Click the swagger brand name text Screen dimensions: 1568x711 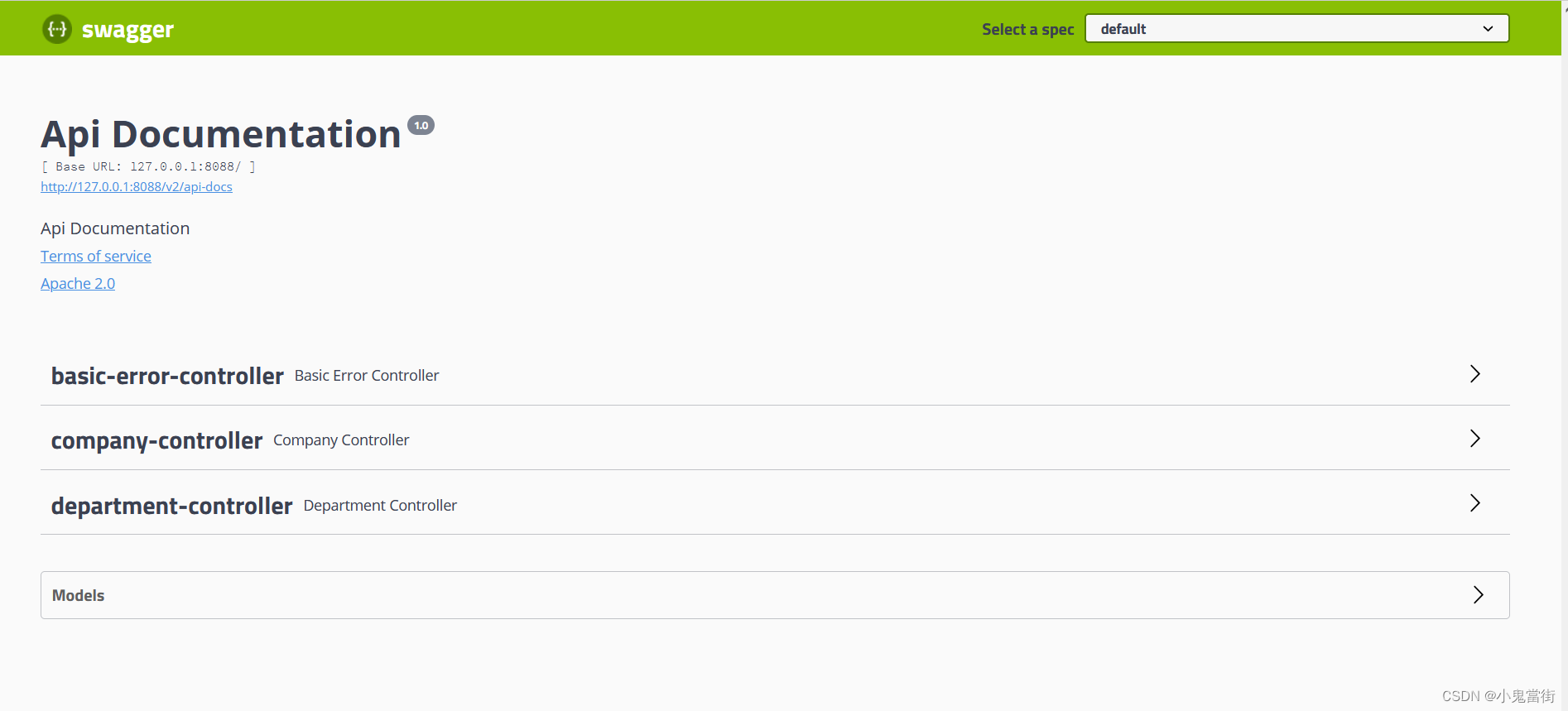(x=127, y=30)
